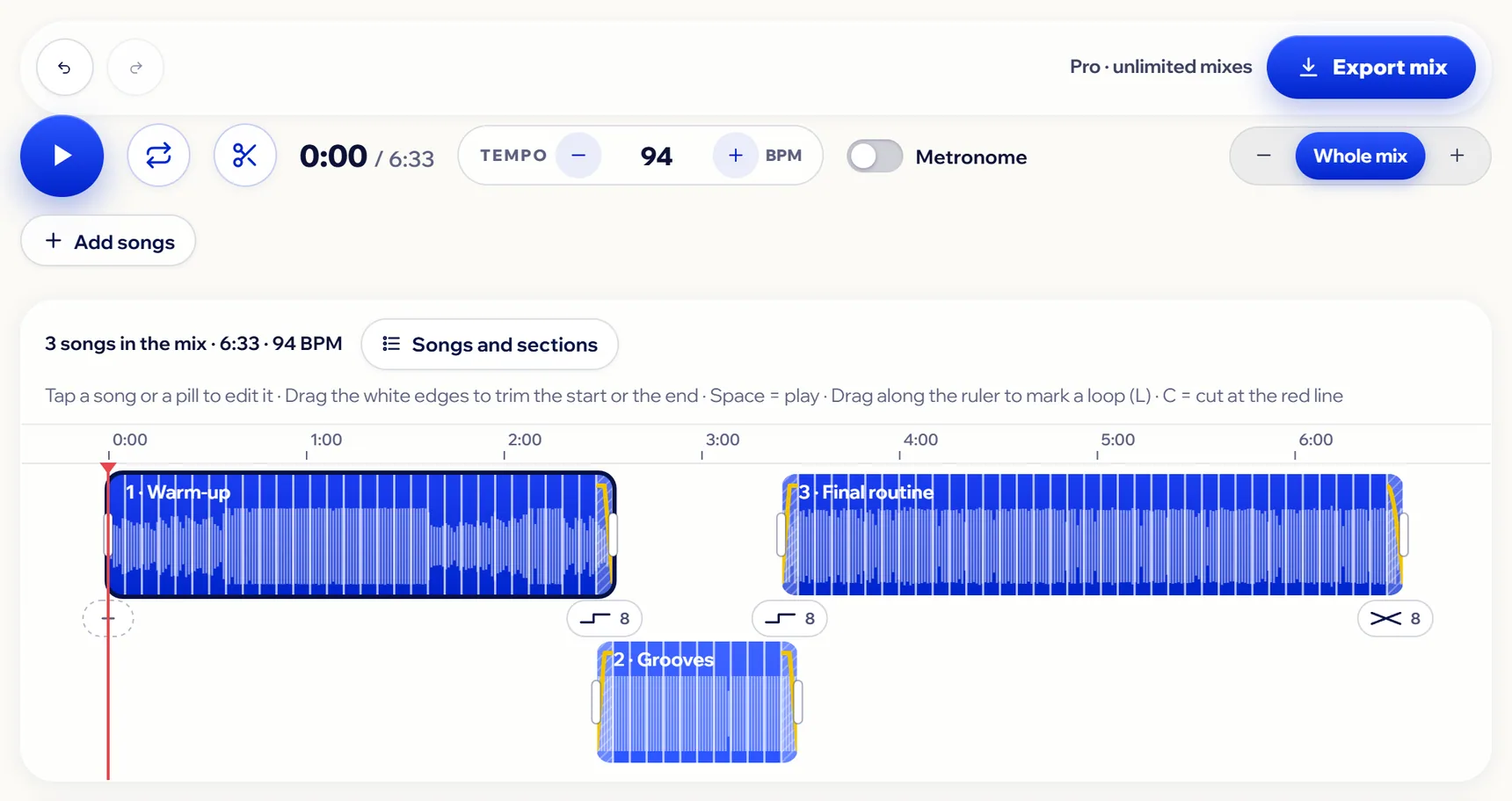The image size is (1512, 801).
Task: Click the 6:00 mark on the ruler
Action: pyautogui.click(x=1316, y=440)
